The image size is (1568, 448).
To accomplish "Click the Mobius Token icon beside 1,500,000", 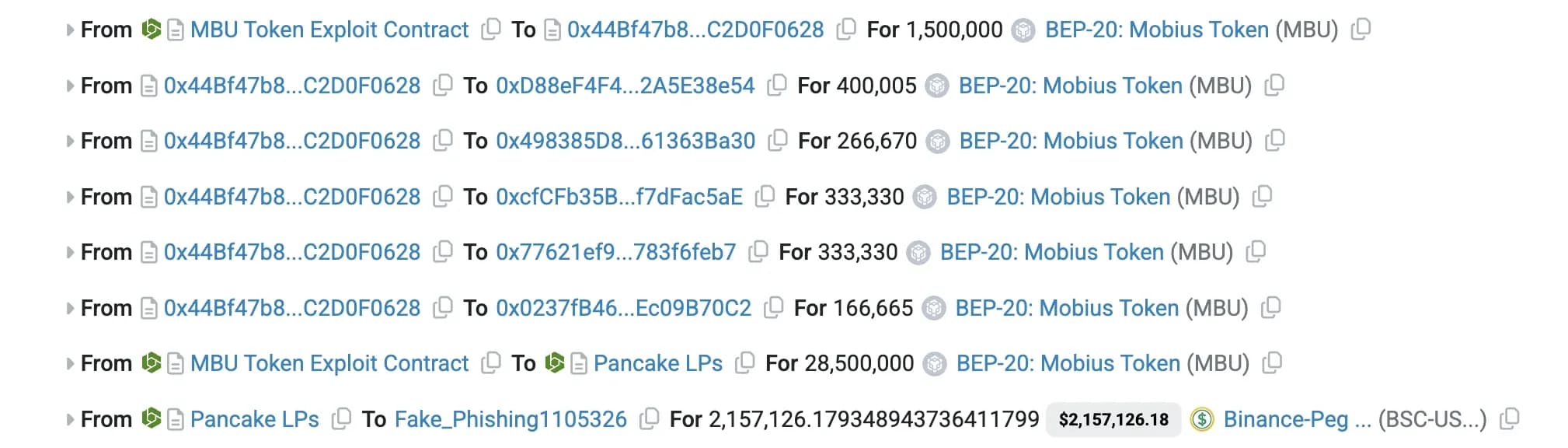I will pyautogui.click(x=1023, y=30).
